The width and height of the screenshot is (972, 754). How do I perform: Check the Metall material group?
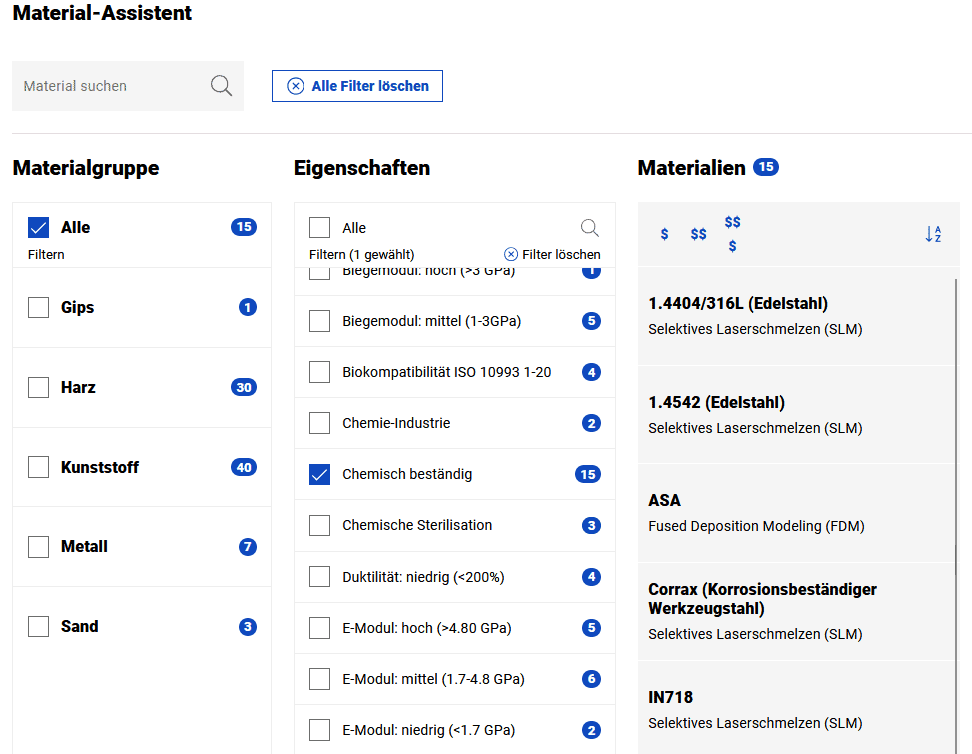pos(38,547)
